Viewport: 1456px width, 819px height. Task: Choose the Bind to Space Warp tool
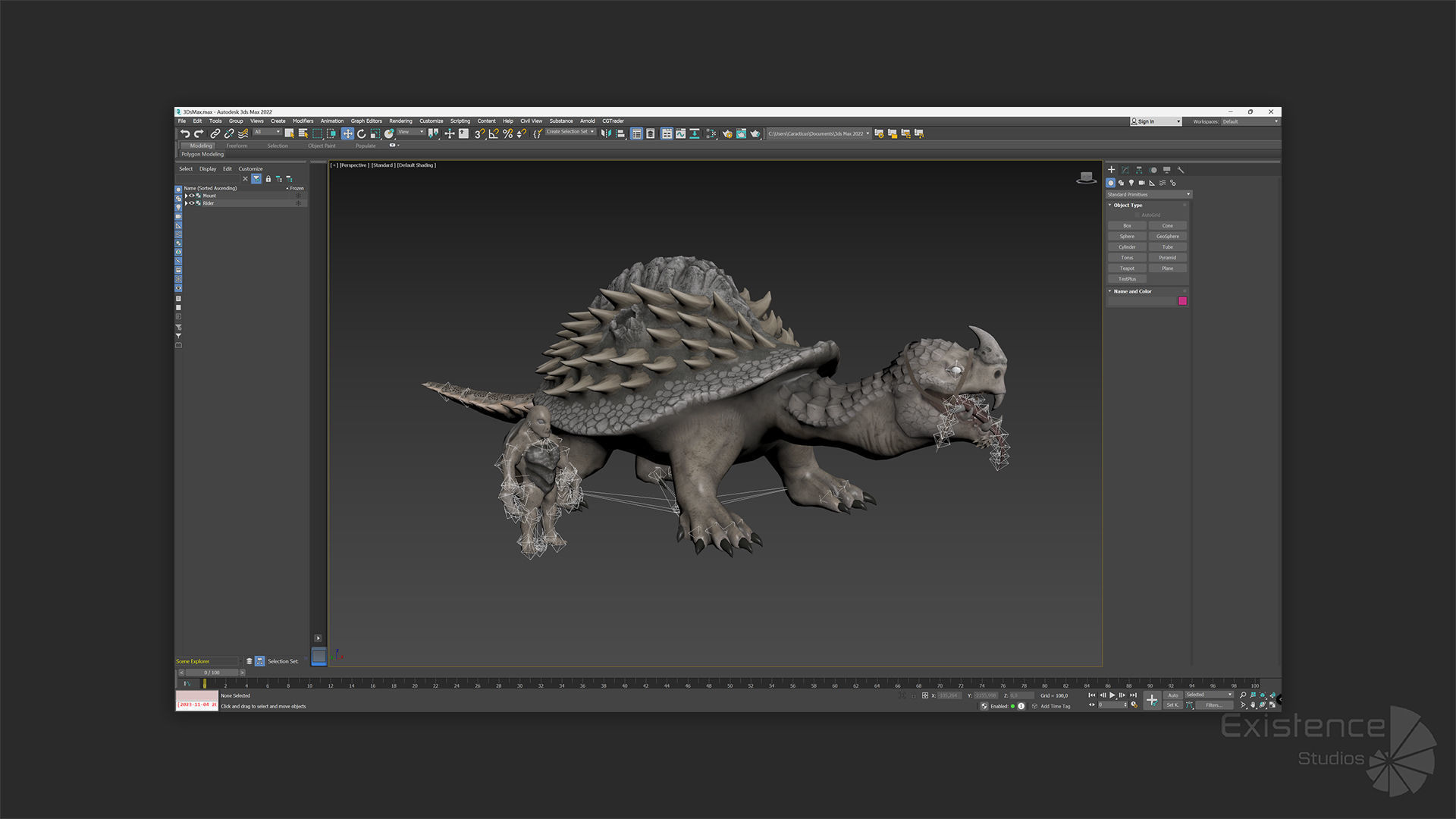(243, 133)
